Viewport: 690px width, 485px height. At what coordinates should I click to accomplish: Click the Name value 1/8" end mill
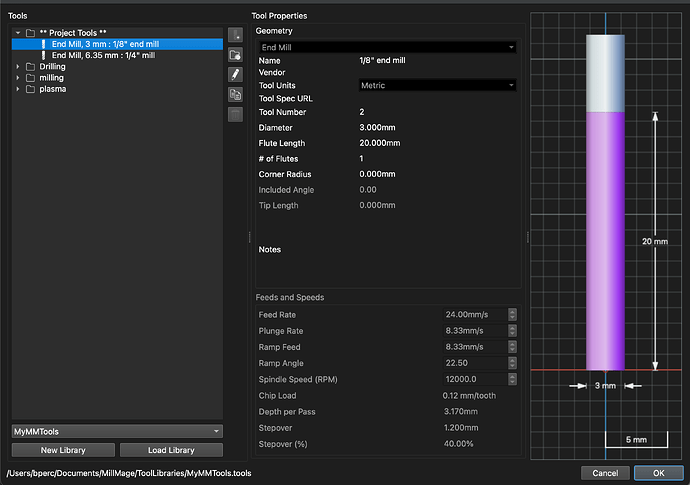point(382,60)
